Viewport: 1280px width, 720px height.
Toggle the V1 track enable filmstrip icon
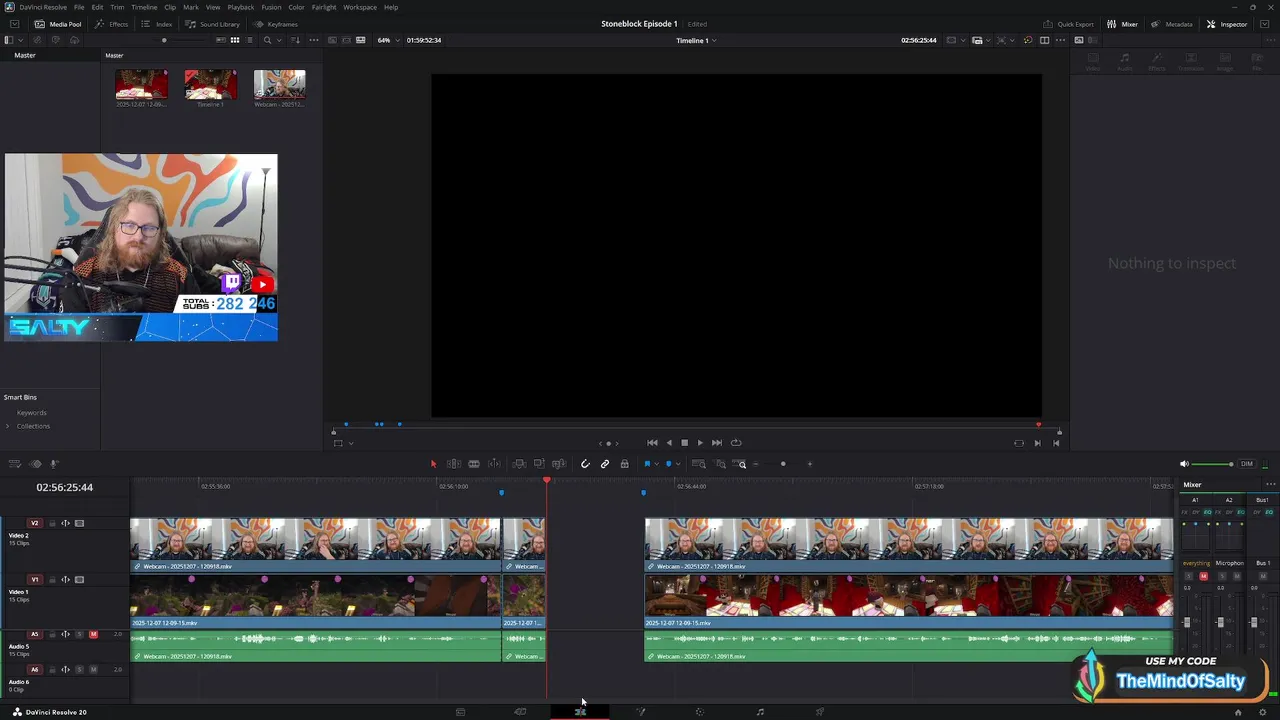[80, 579]
